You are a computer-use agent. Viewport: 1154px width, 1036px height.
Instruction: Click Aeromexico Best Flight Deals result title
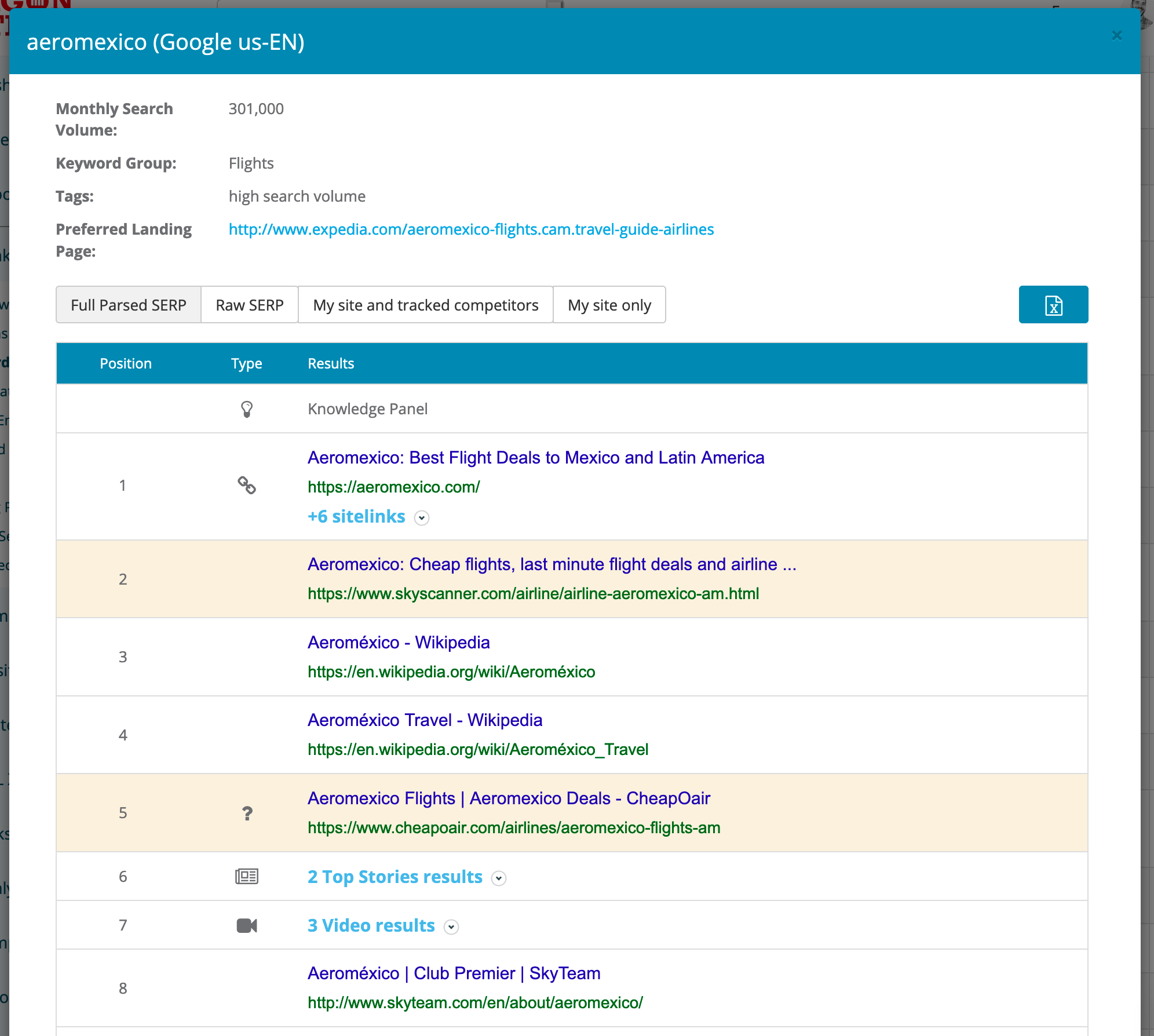click(x=536, y=458)
